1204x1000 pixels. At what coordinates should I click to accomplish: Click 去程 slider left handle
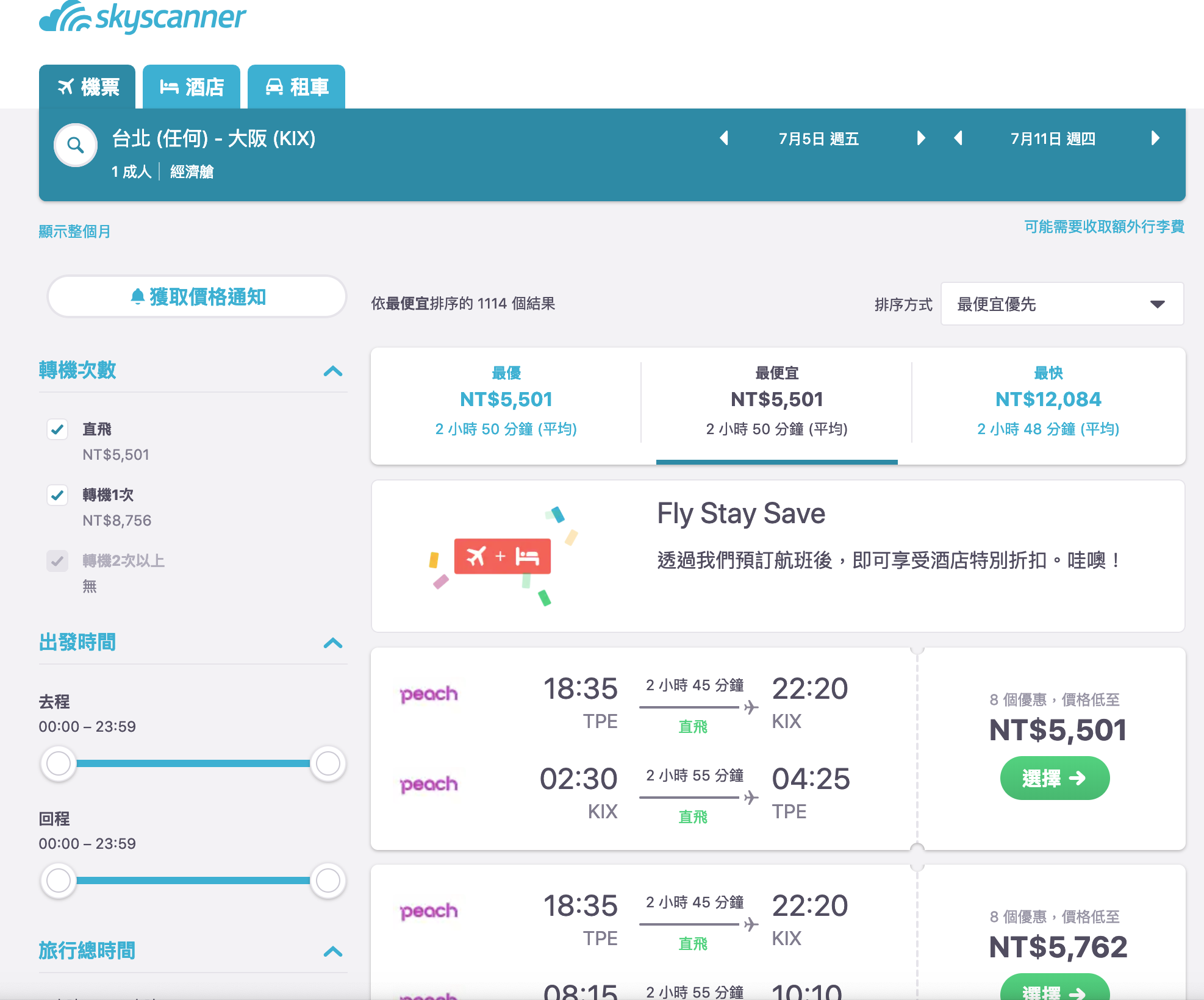[59, 763]
